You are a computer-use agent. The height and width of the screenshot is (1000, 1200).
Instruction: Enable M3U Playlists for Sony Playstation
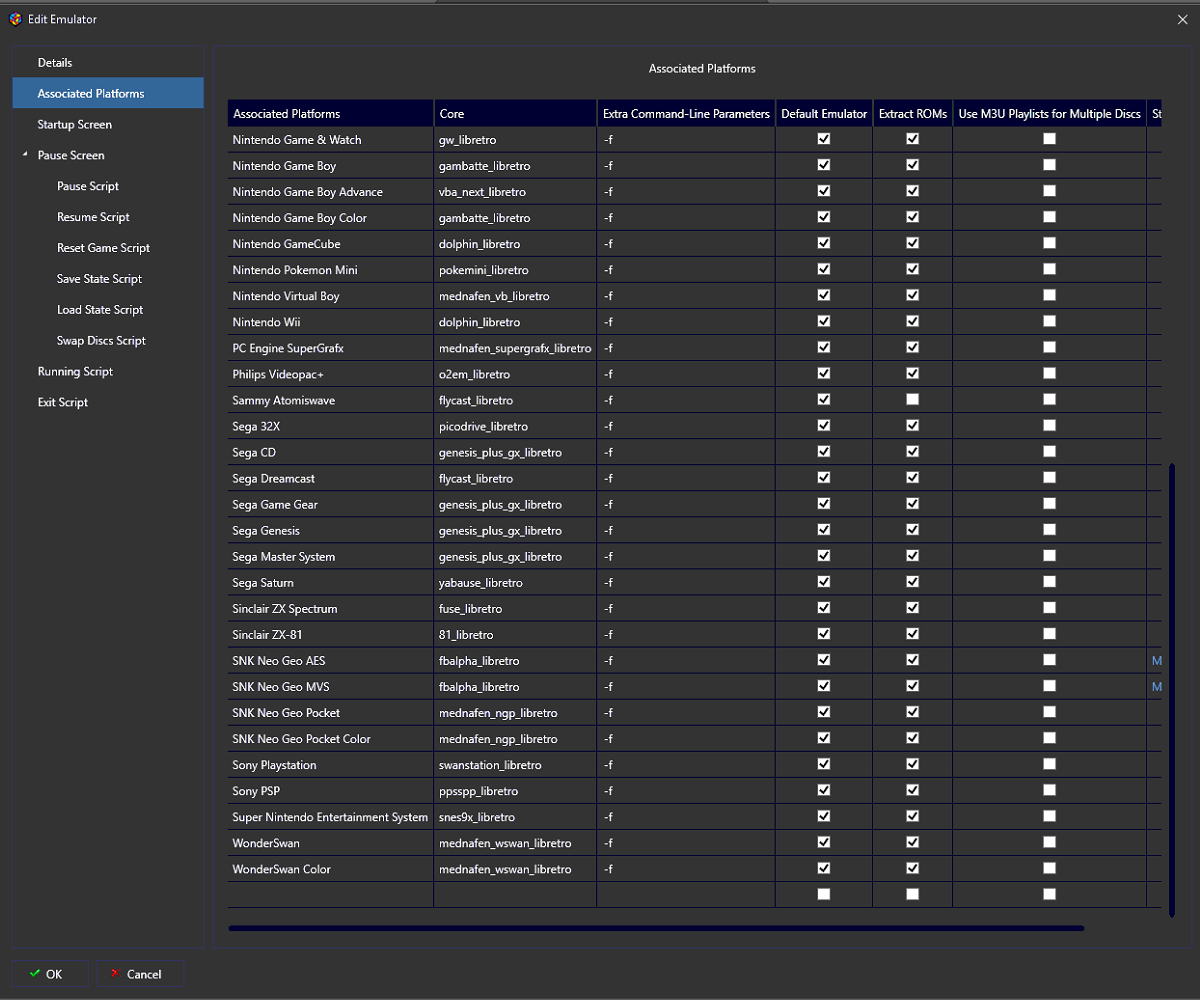tap(1049, 763)
